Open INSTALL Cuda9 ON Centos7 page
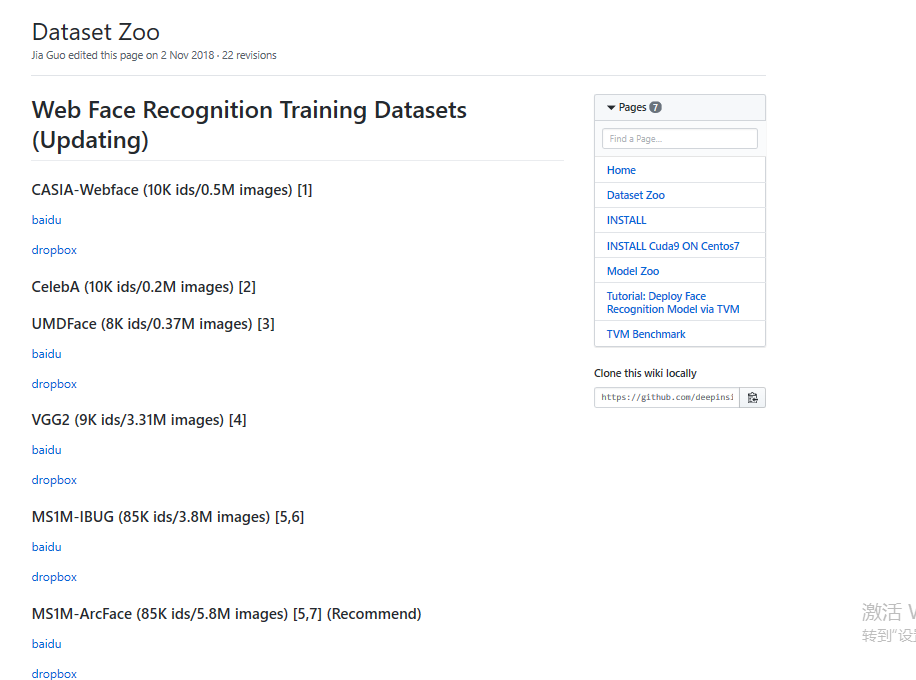Image resolution: width=916 pixels, height=680 pixels. point(672,246)
